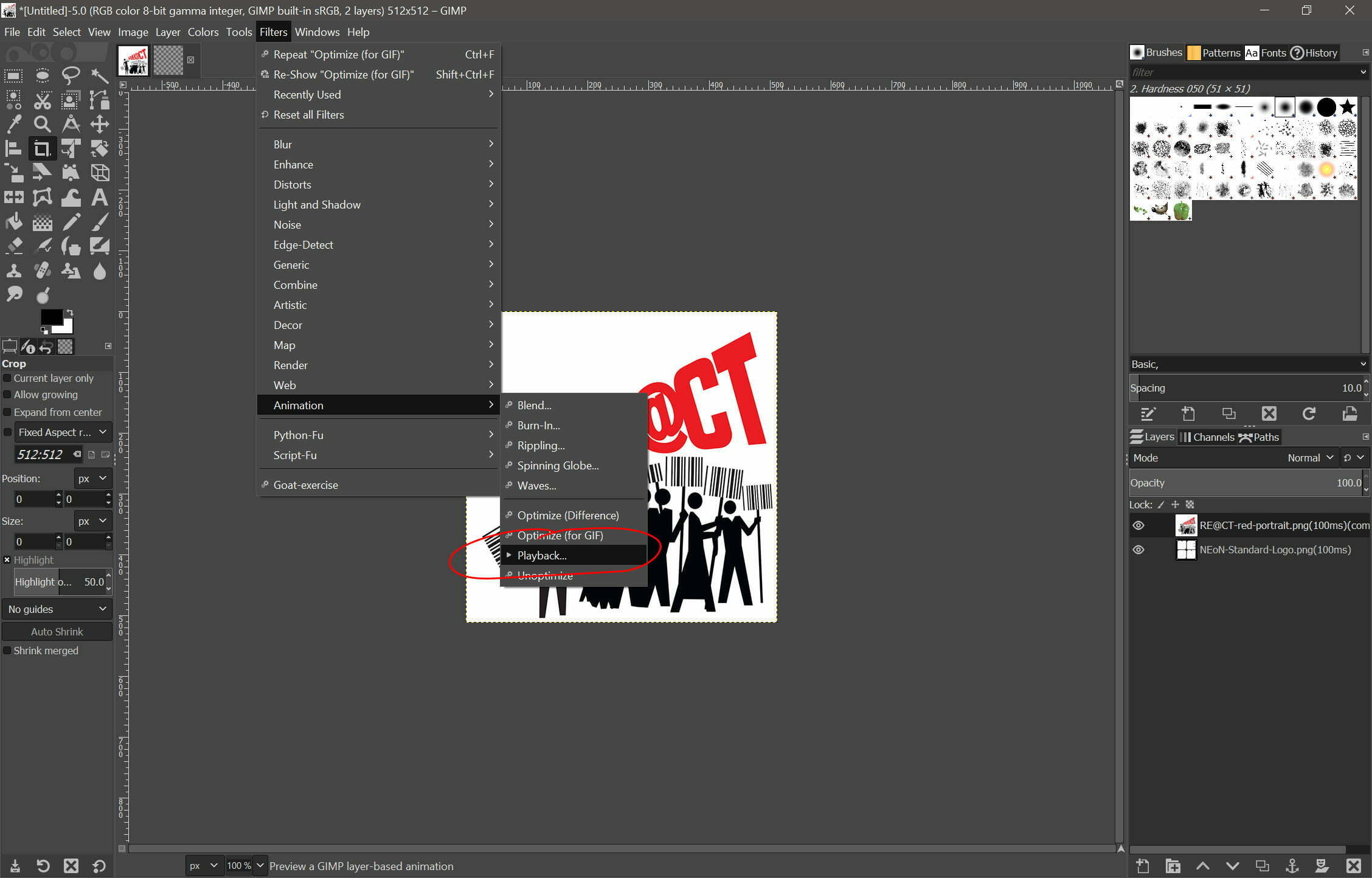Click canvas size input field 512x512
This screenshot has width=1372, height=878.
pyautogui.click(x=39, y=454)
